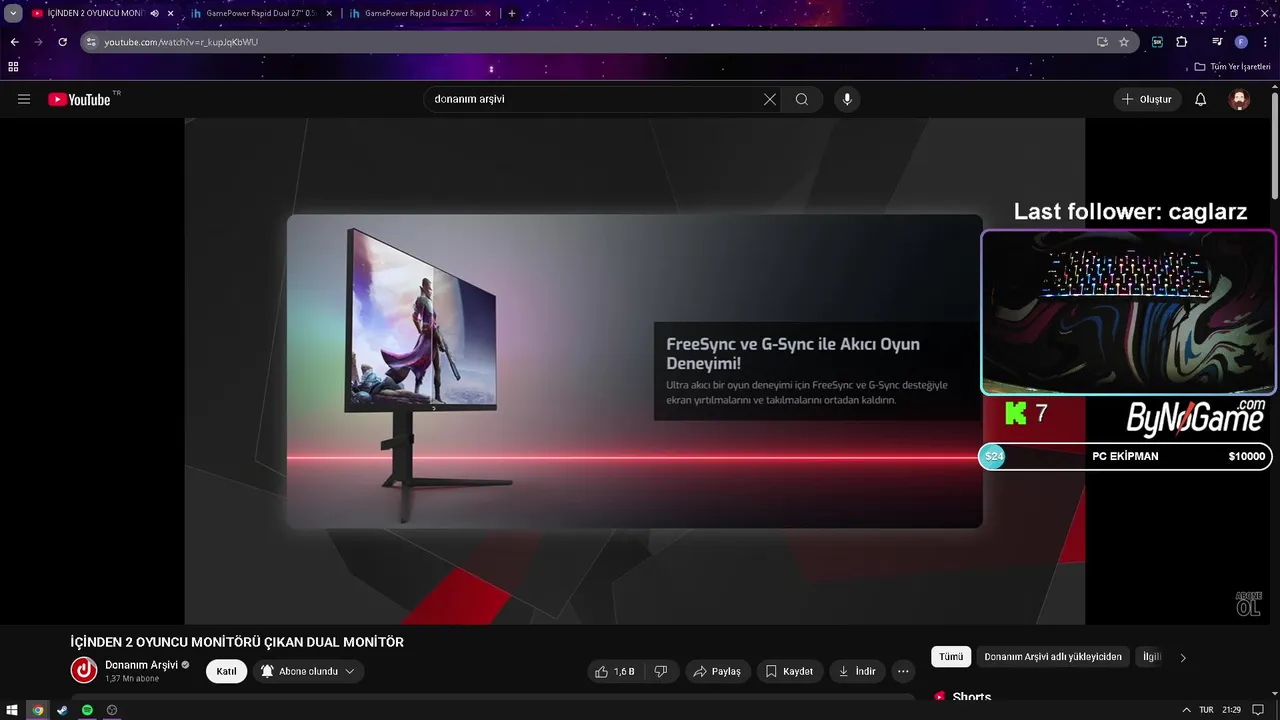Open a new browser tab
The image size is (1280, 720).
pyautogui.click(x=512, y=14)
